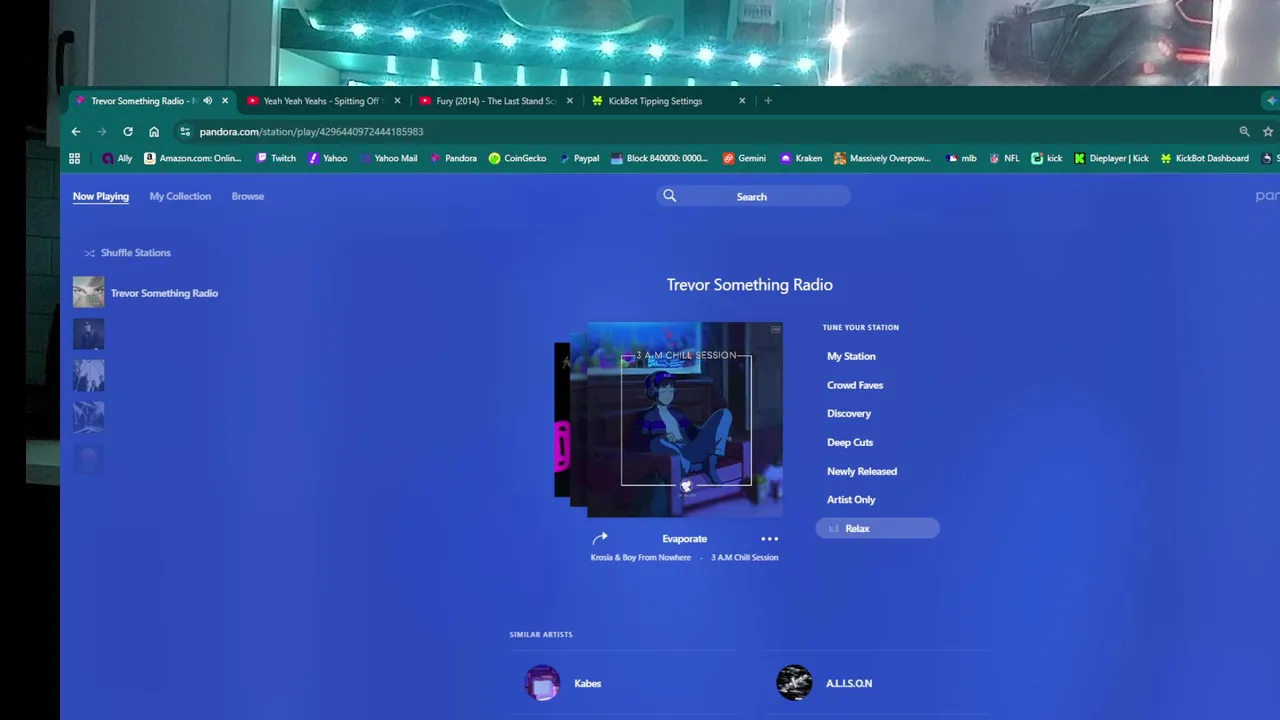Close the KickBot Tipping Settings tab
Screen dimensions: 1280x720
click(742, 101)
